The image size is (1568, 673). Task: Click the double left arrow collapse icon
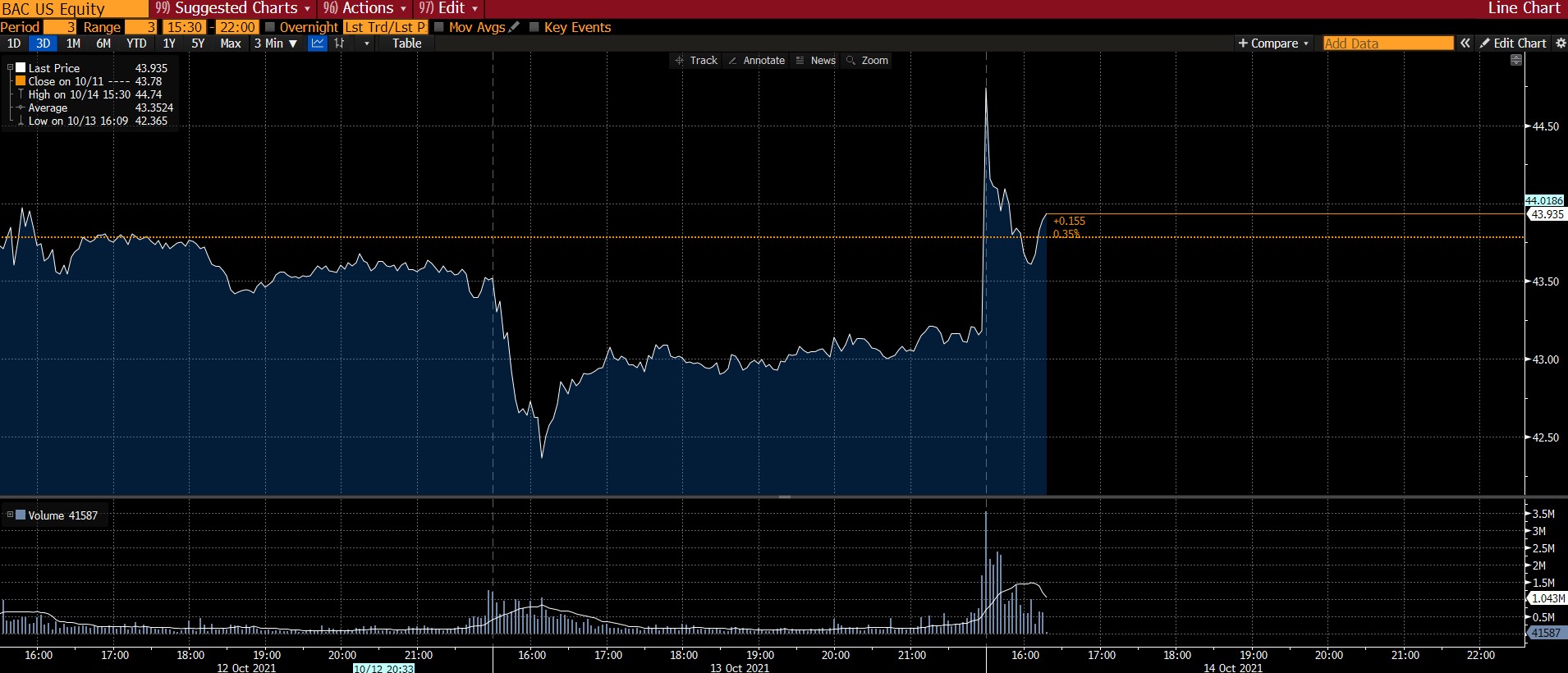[x=1465, y=43]
